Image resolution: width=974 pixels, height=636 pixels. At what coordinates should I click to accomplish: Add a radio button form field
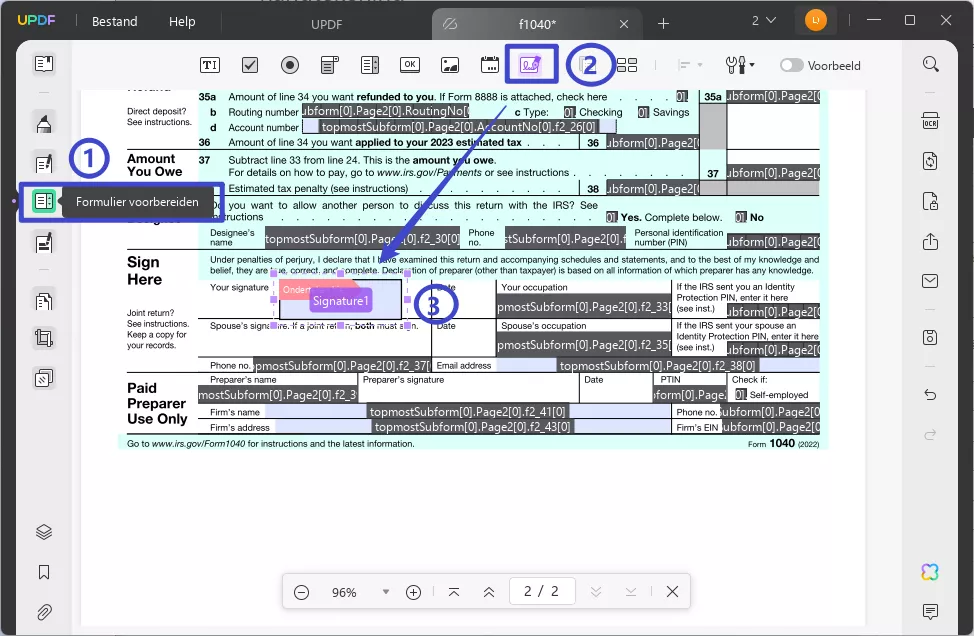point(290,65)
